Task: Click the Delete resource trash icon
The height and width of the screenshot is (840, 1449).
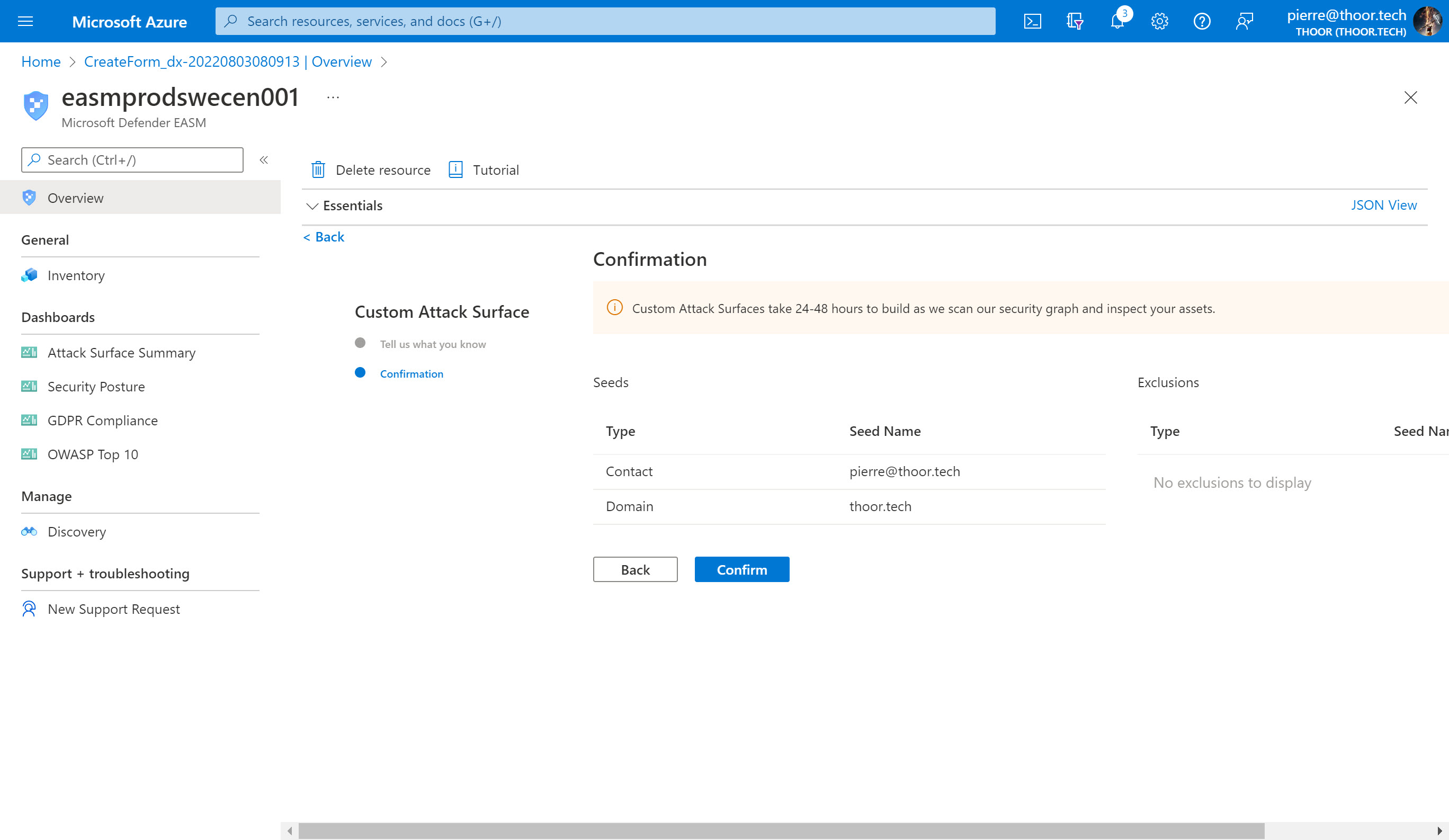Action: click(318, 169)
